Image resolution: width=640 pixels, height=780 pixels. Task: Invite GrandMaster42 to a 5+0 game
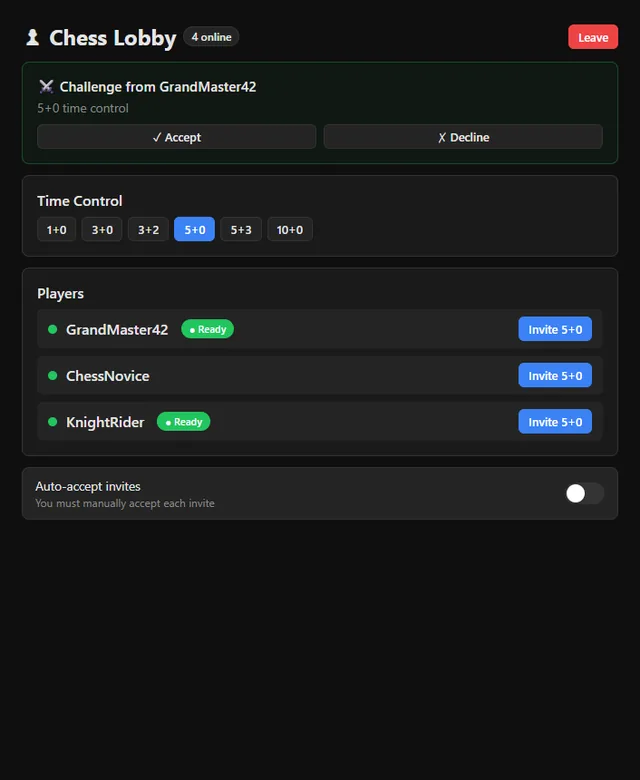(555, 329)
